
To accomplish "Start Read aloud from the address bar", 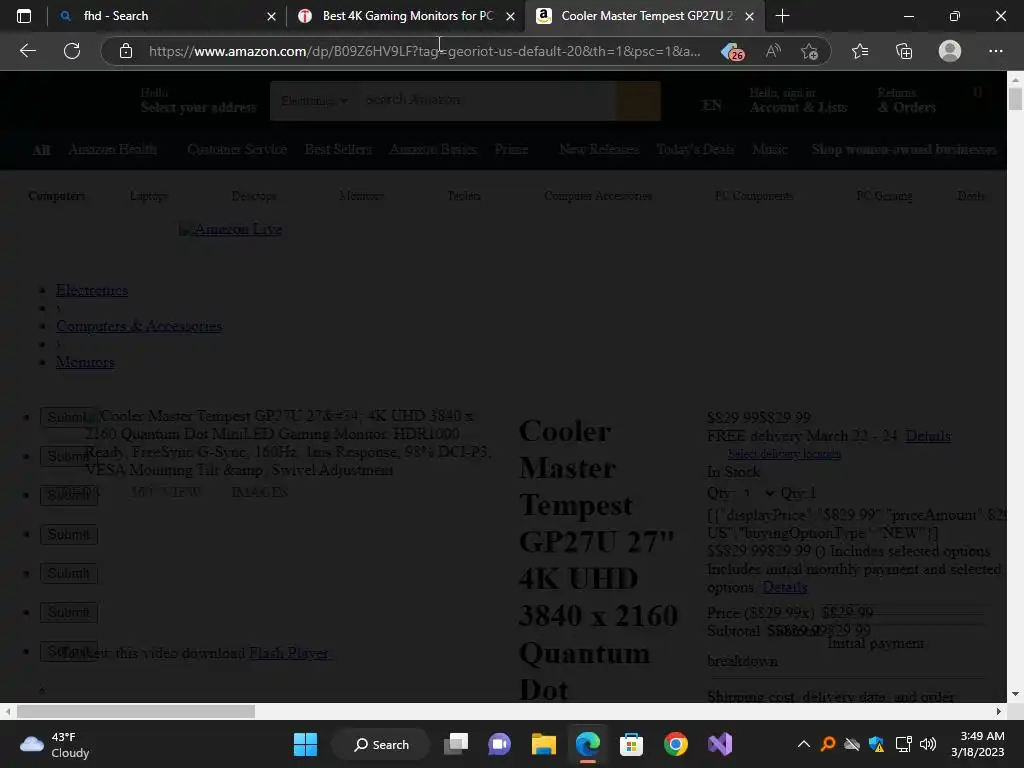I will coord(773,51).
